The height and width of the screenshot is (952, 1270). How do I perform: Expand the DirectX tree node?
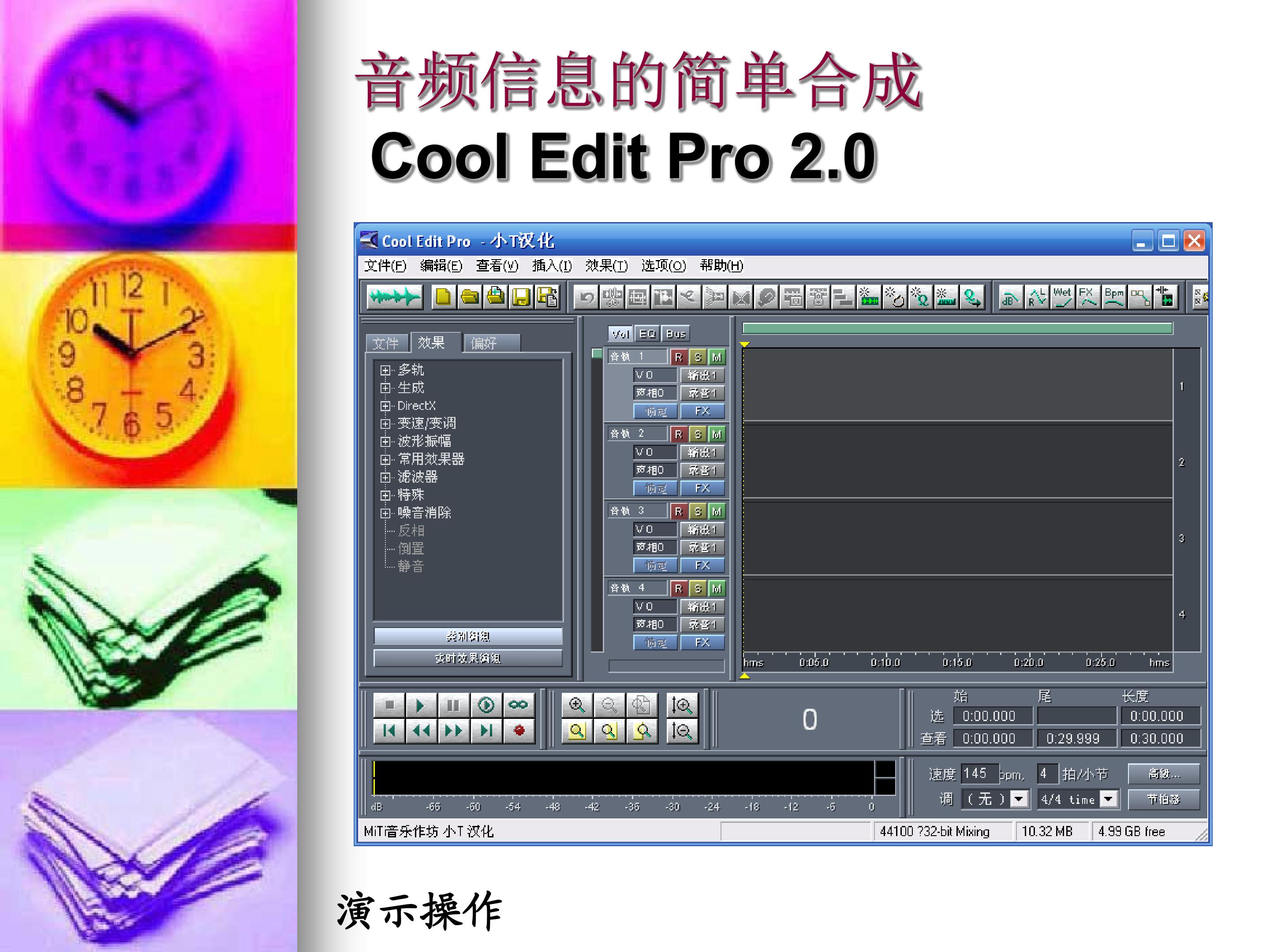pos(385,406)
